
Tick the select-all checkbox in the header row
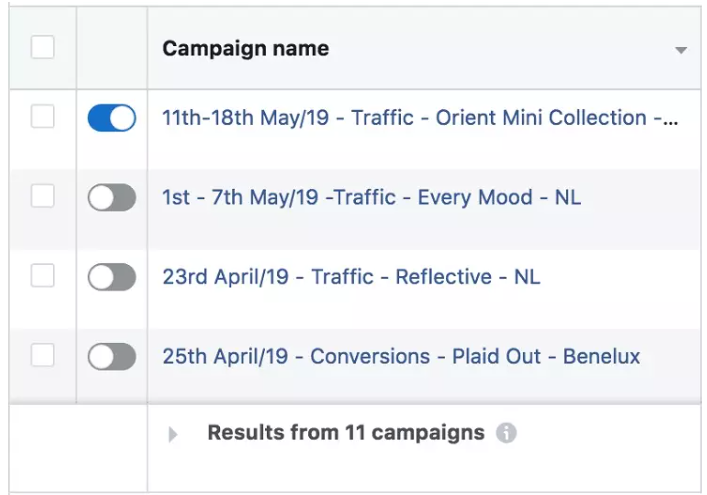click(x=42, y=47)
